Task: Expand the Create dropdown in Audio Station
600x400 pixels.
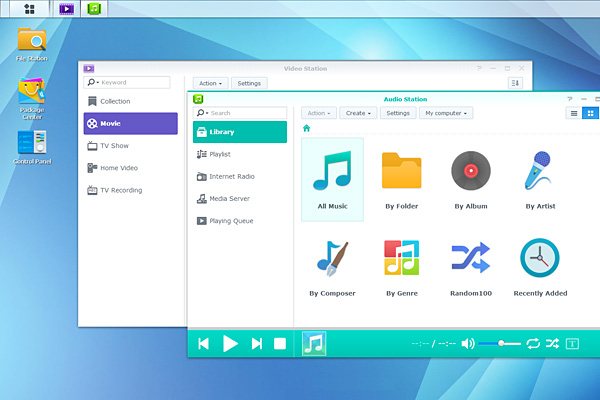Action: 358,113
